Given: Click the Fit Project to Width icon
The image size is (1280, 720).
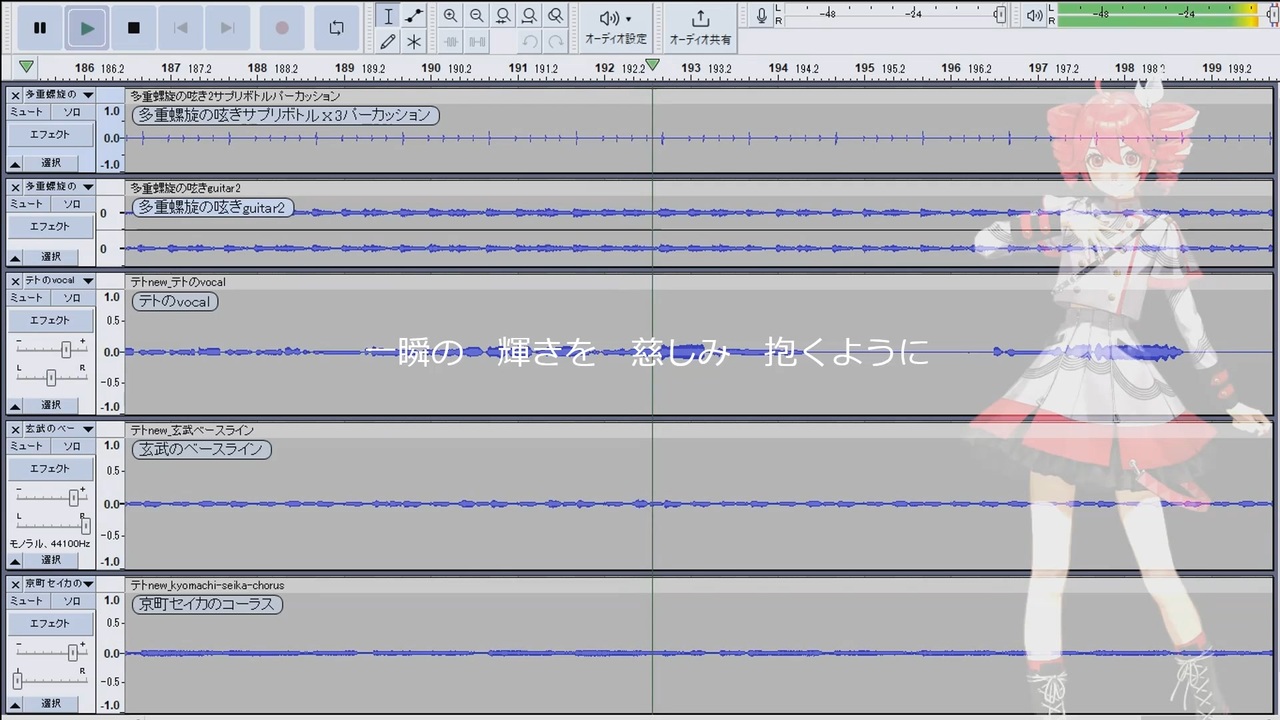Looking at the screenshot, I should tap(529, 15).
